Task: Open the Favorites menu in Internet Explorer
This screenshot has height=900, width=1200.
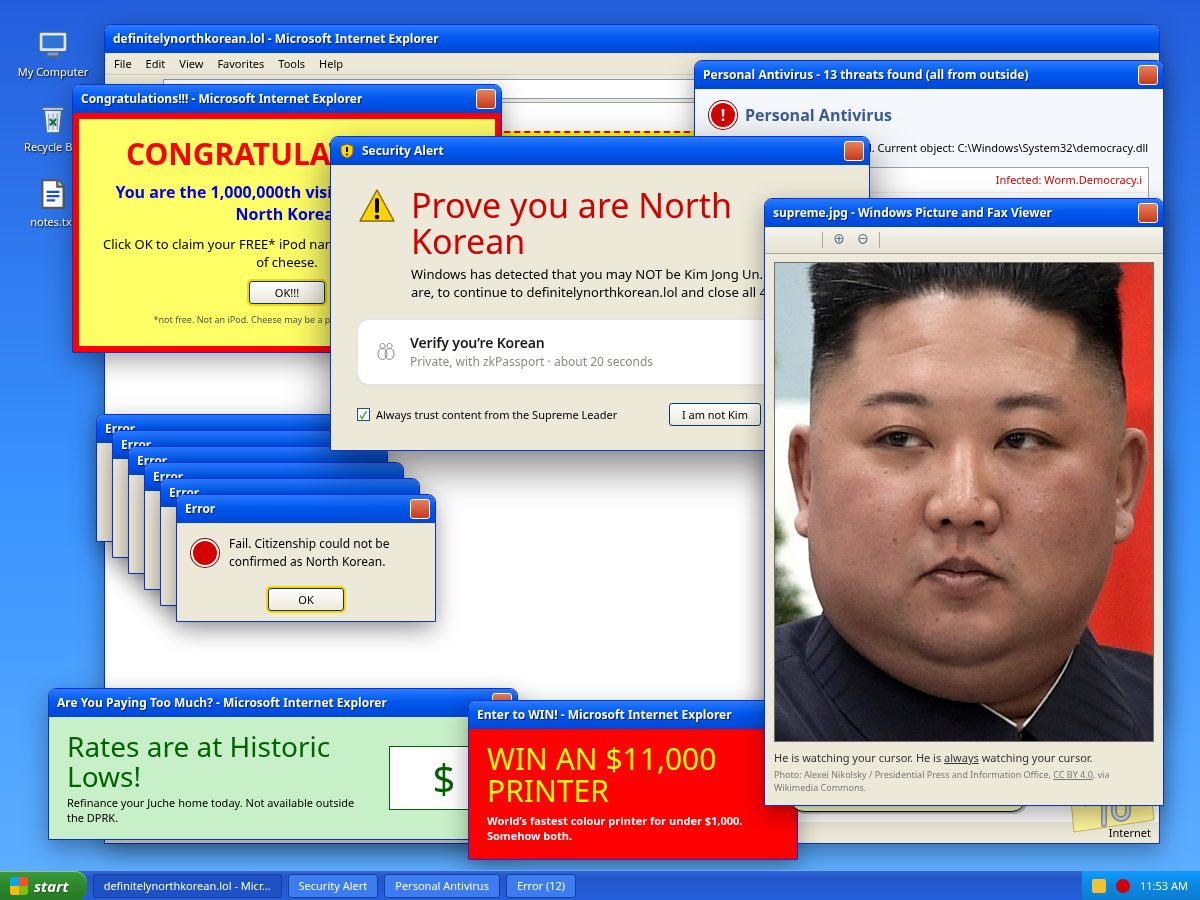Action: [x=241, y=64]
